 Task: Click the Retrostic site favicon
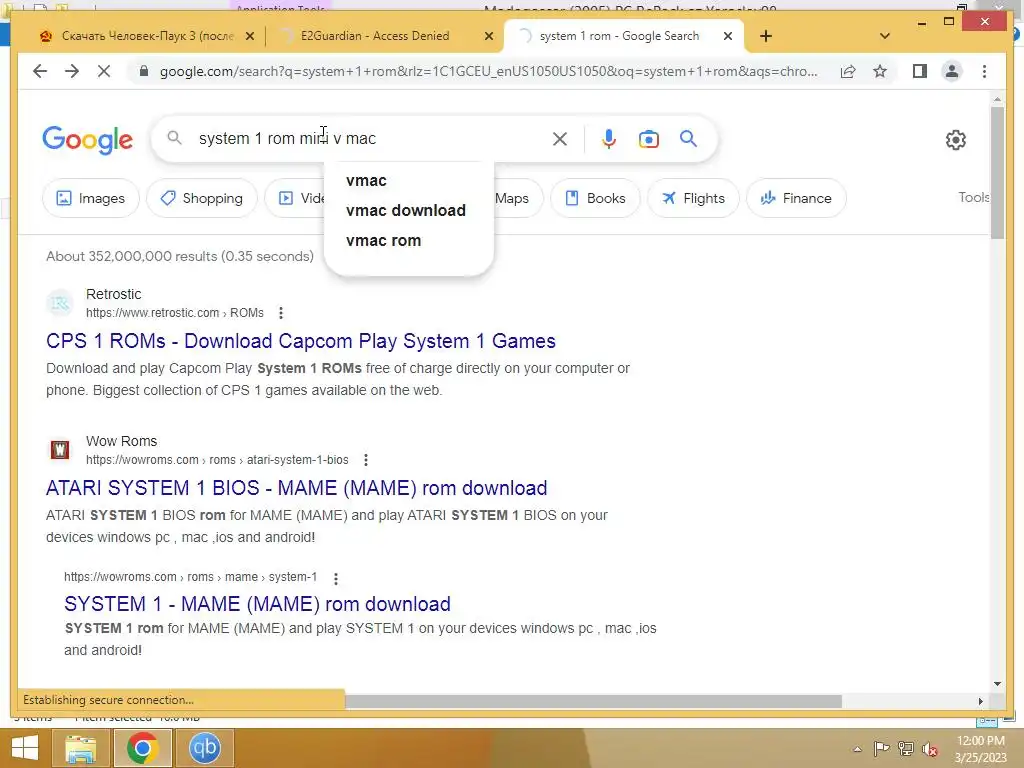[60, 303]
